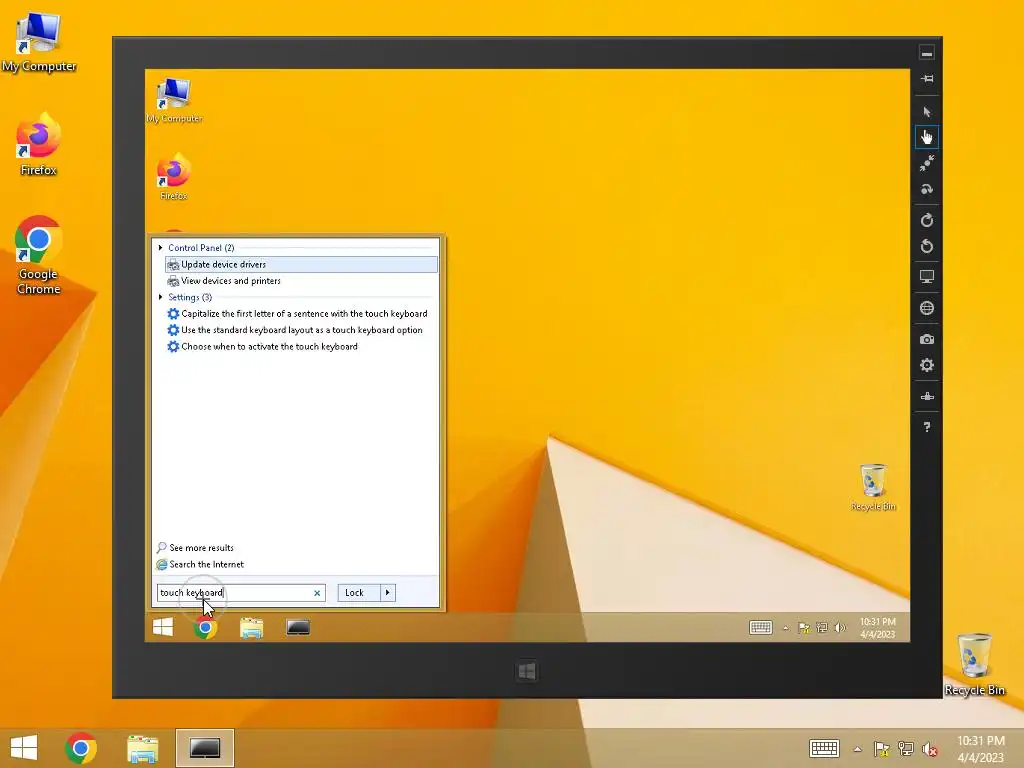Screen dimensions: 1024x768
Task: Minimize the simulator window
Action: (x=927, y=53)
